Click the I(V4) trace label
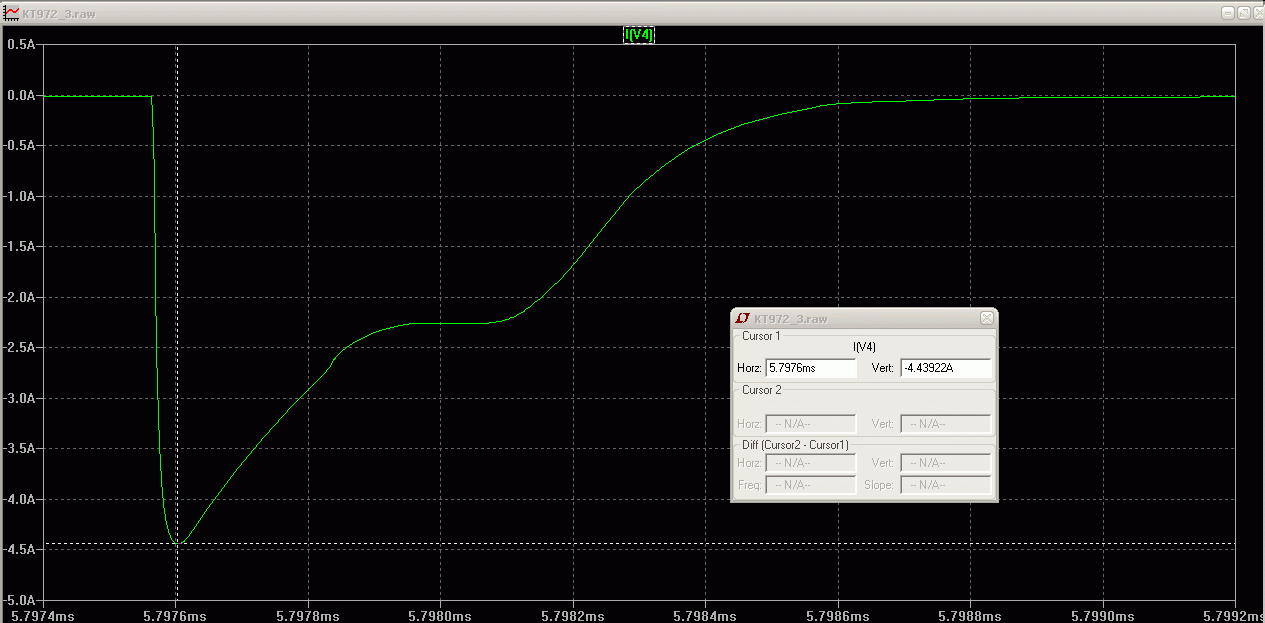1265x623 pixels. click(639, 35)
